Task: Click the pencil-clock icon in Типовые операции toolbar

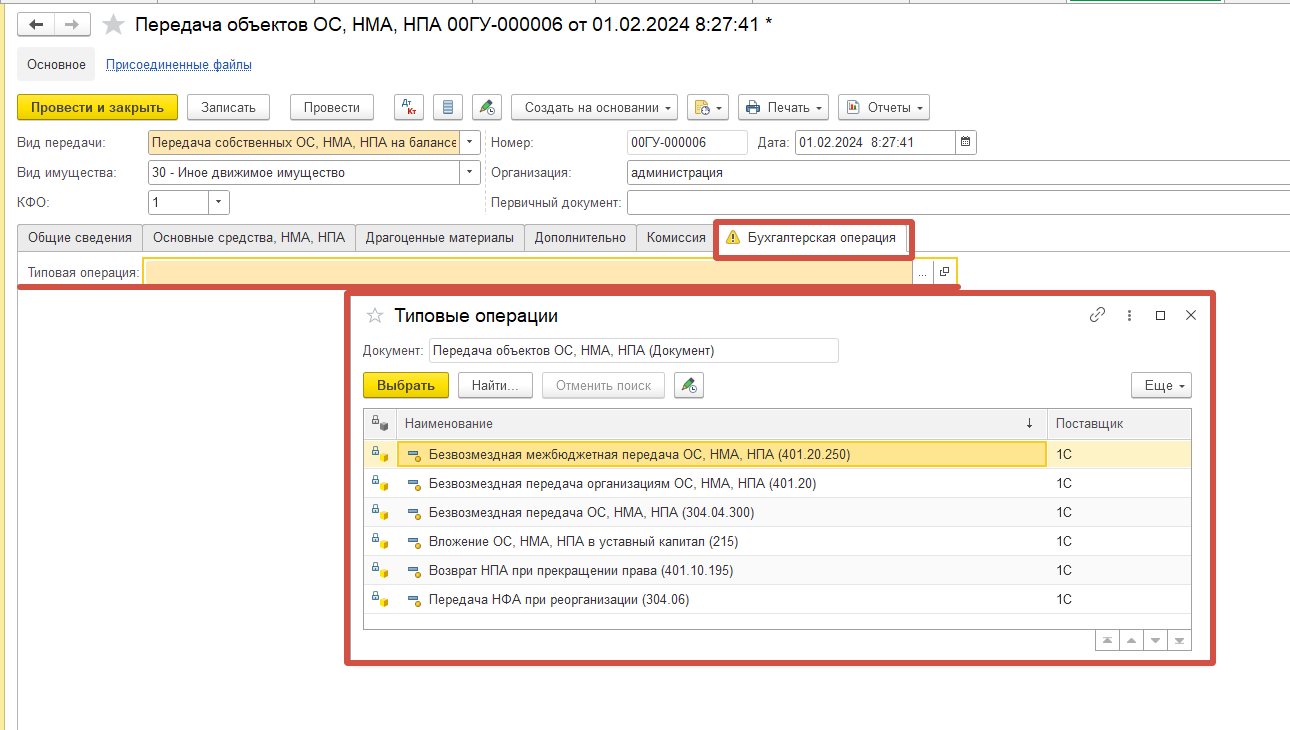Action: click(688, 385)
